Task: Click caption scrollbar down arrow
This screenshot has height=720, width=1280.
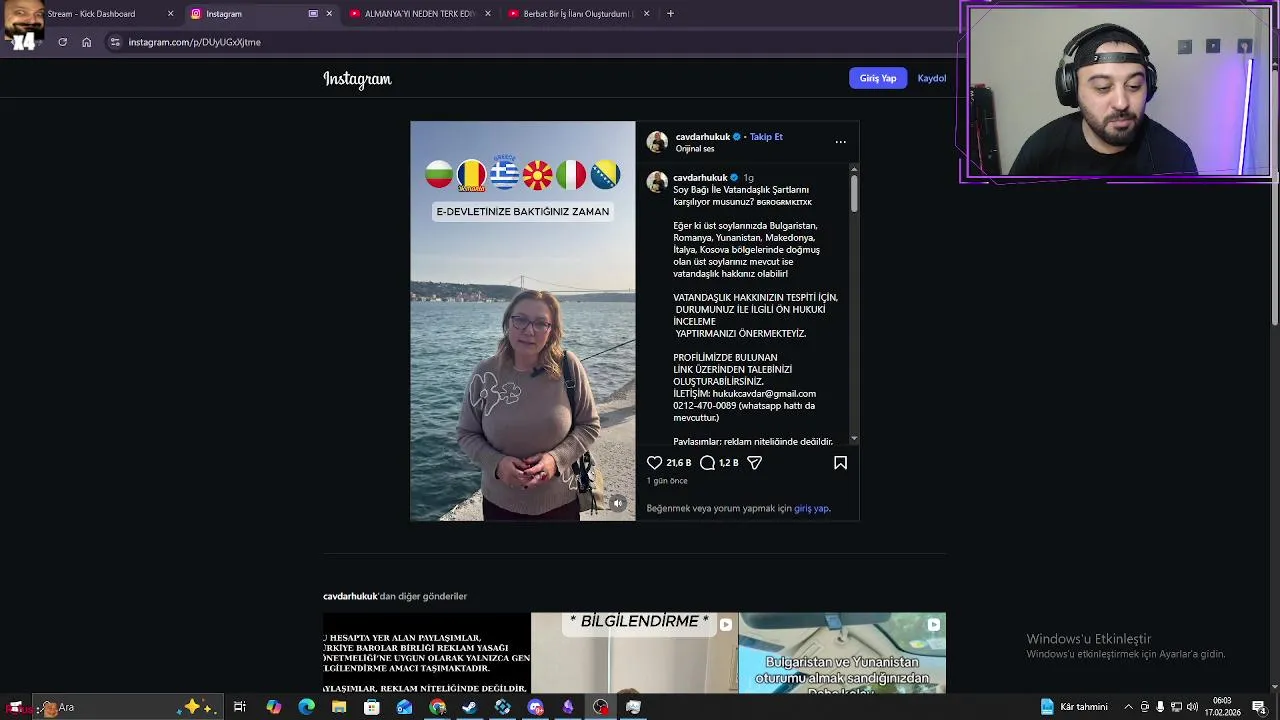Action: pyautogui.click(x=854, y=439)
